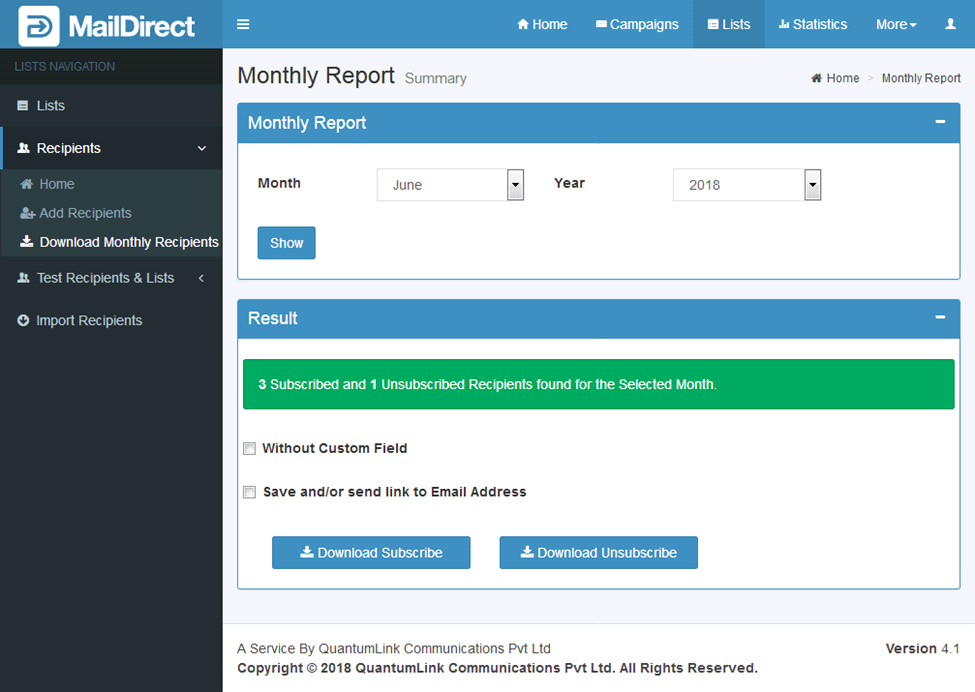This screenshot has width=975, height=692.
Task: Click Home breadcrumb link
Action: coord(842,78)
